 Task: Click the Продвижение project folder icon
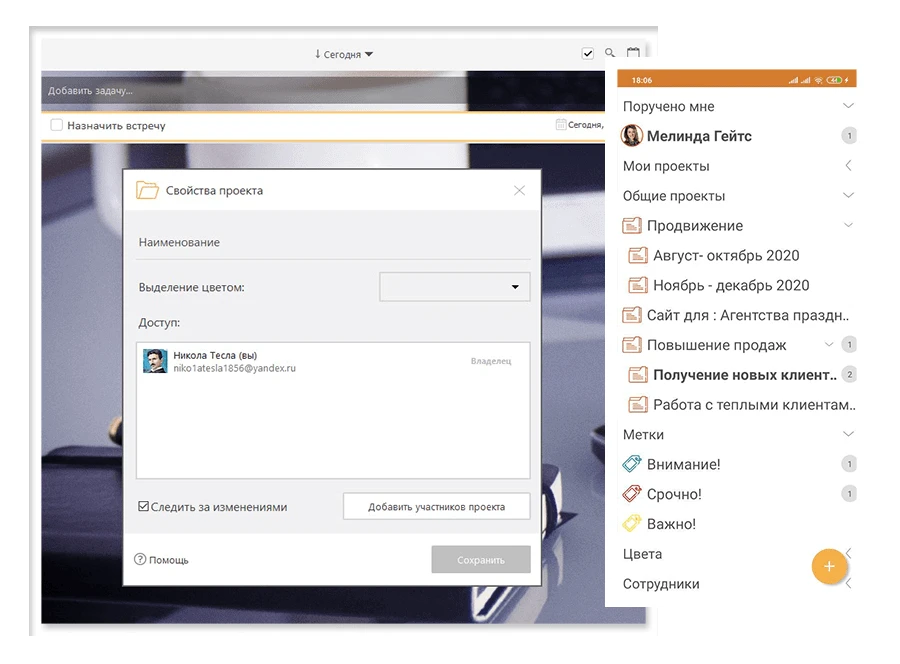631,226
